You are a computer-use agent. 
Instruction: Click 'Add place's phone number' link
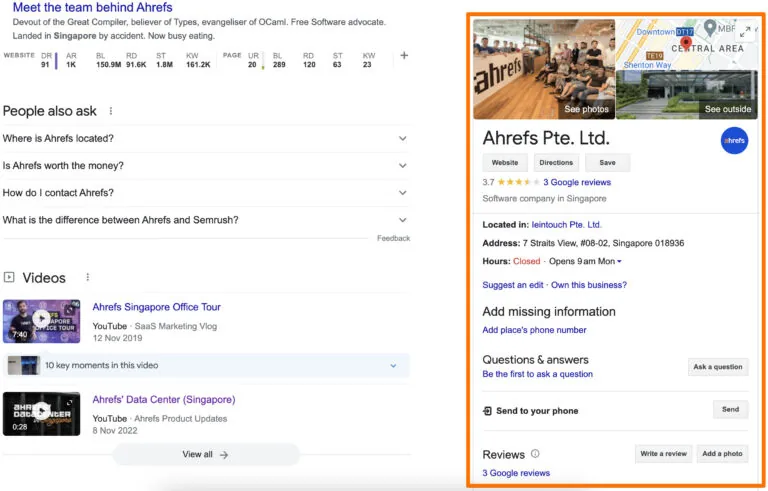coord(534,330)
